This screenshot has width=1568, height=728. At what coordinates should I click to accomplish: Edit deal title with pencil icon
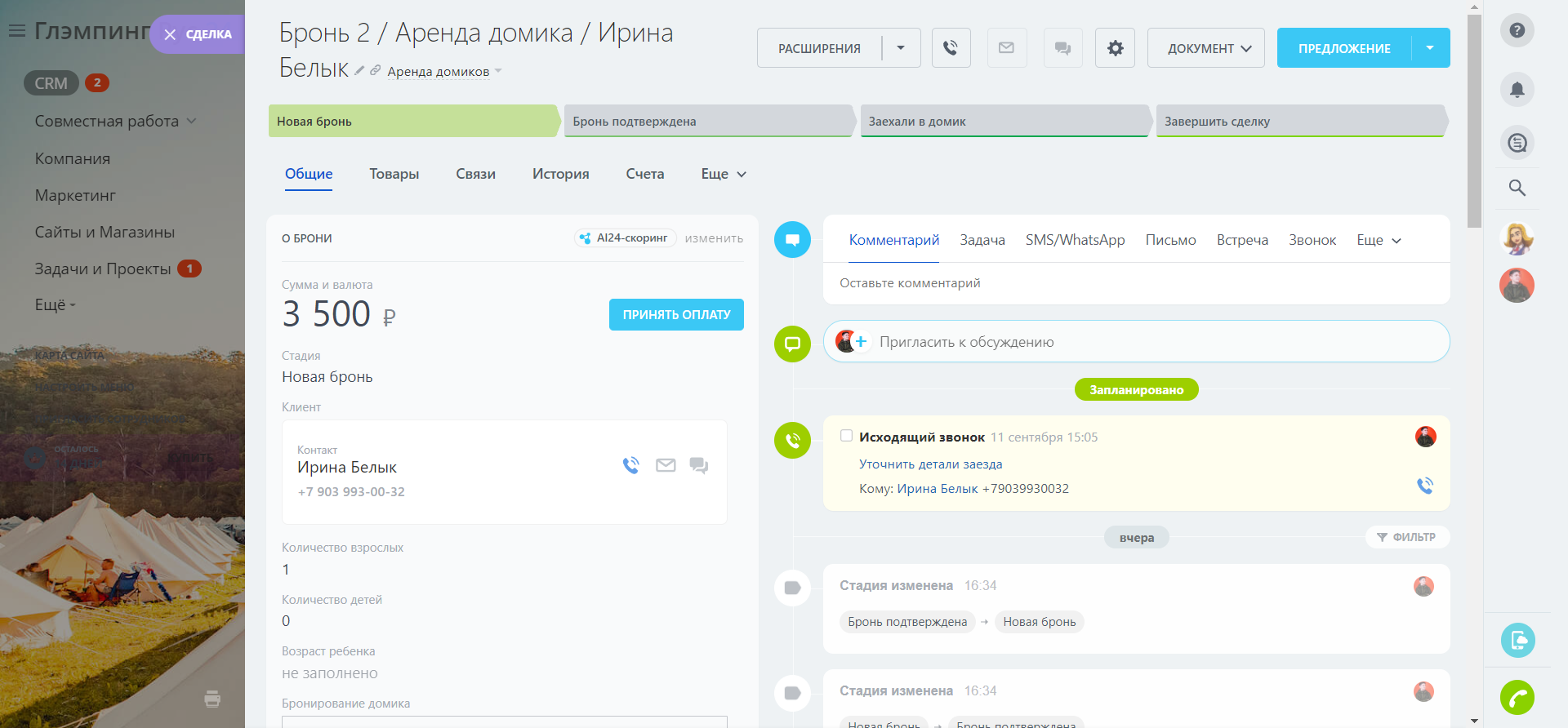point(359,70)
